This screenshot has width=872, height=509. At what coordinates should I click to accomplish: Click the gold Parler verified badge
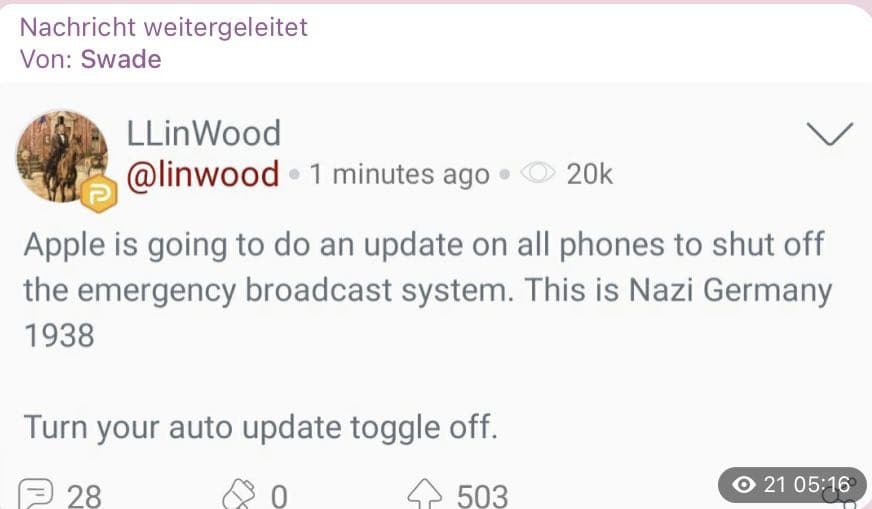pyautogui.click(x=99, y=194)
